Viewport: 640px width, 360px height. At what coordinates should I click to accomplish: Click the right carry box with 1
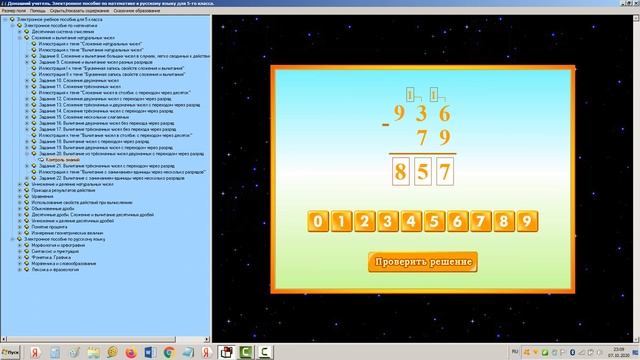pos(434,95)
